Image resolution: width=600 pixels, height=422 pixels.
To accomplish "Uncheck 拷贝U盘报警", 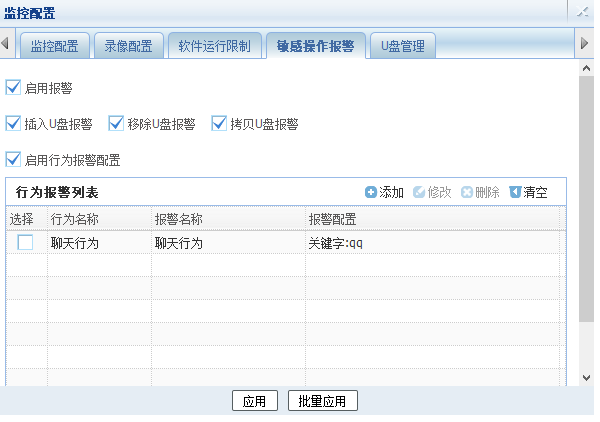I will tap(219, 124).
